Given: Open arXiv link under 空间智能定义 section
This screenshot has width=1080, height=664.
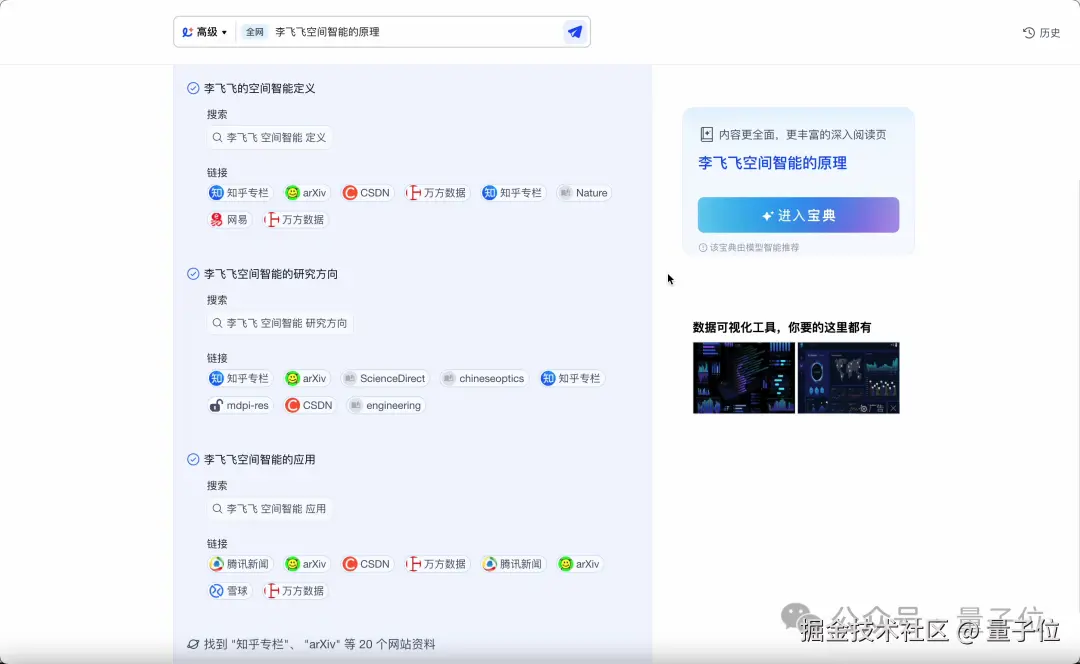Looking at the screenshot, I should pos(306,193).
